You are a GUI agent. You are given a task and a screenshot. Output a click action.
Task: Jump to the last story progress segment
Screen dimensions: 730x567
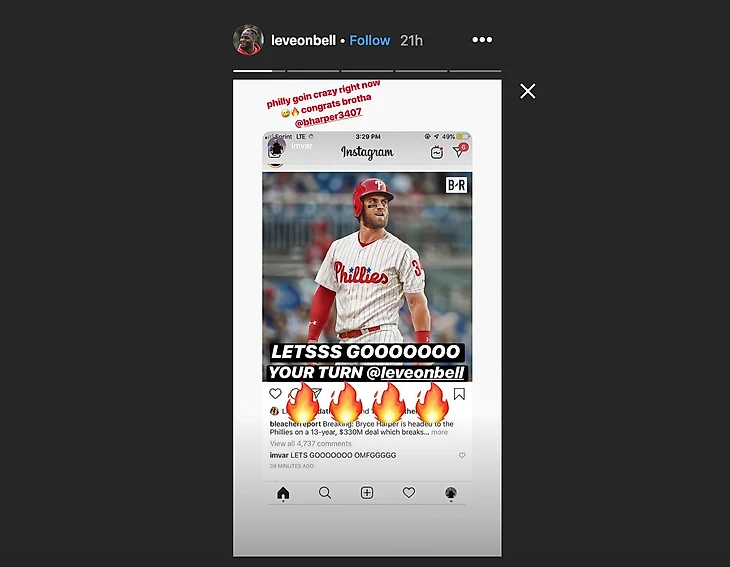click(x=475, y=71)
